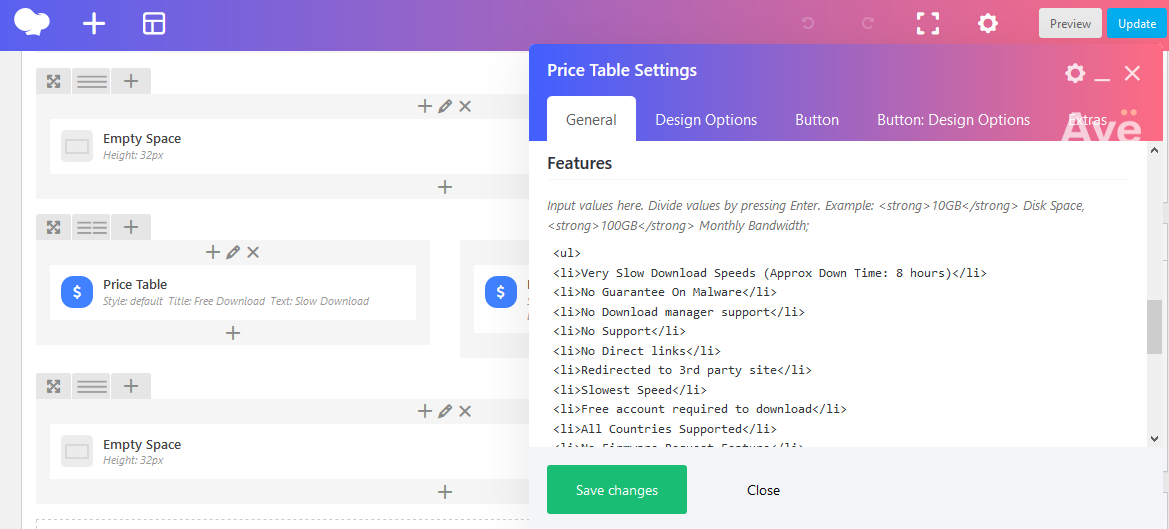Switch to the General tab
1169x529 pixels.
(591, 119)
